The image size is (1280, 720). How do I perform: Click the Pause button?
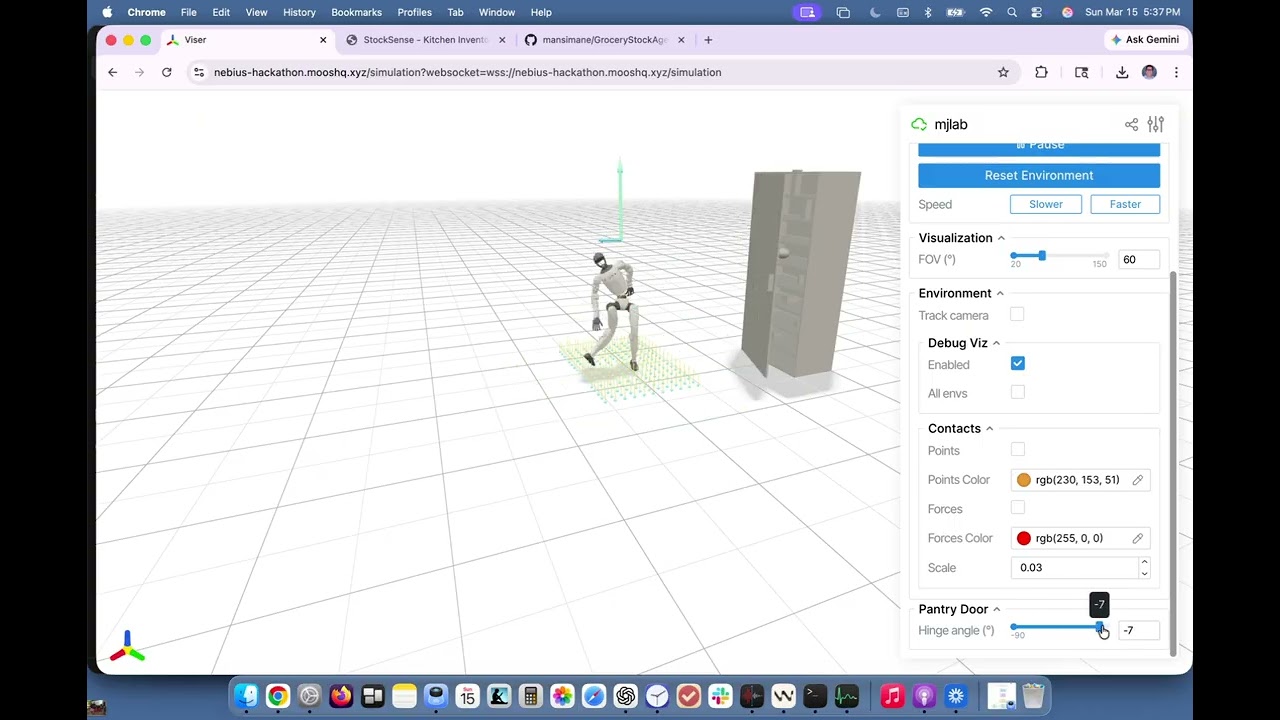(1039, 149)
